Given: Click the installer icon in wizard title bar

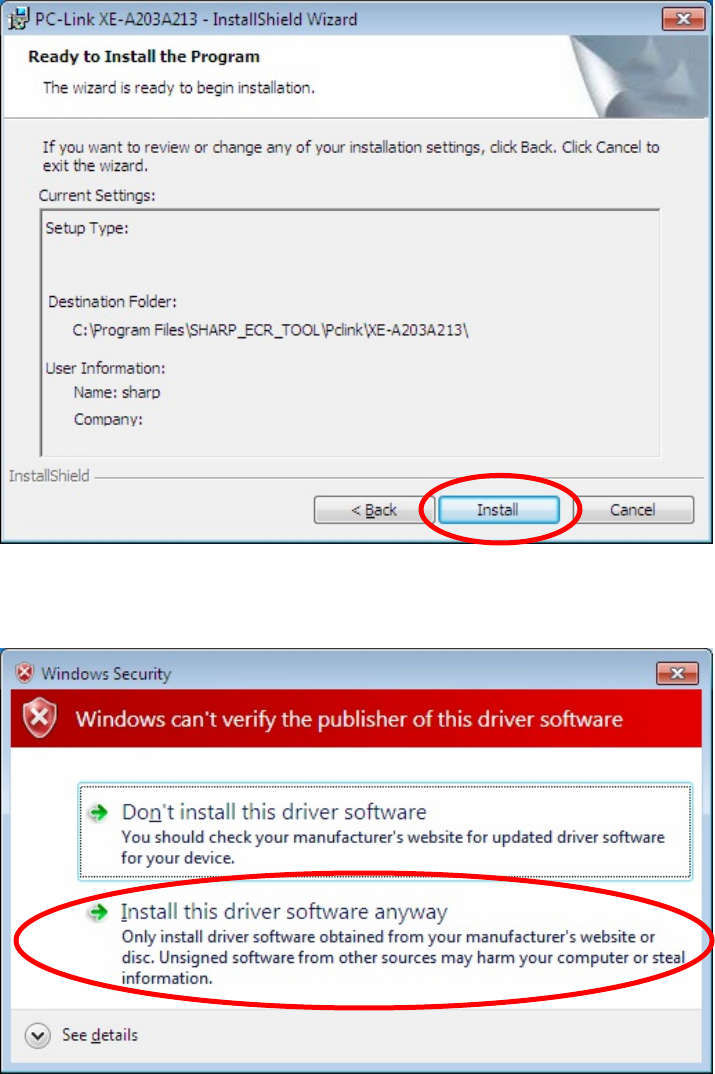Looking at the screenshot, I should pos(17,18).
